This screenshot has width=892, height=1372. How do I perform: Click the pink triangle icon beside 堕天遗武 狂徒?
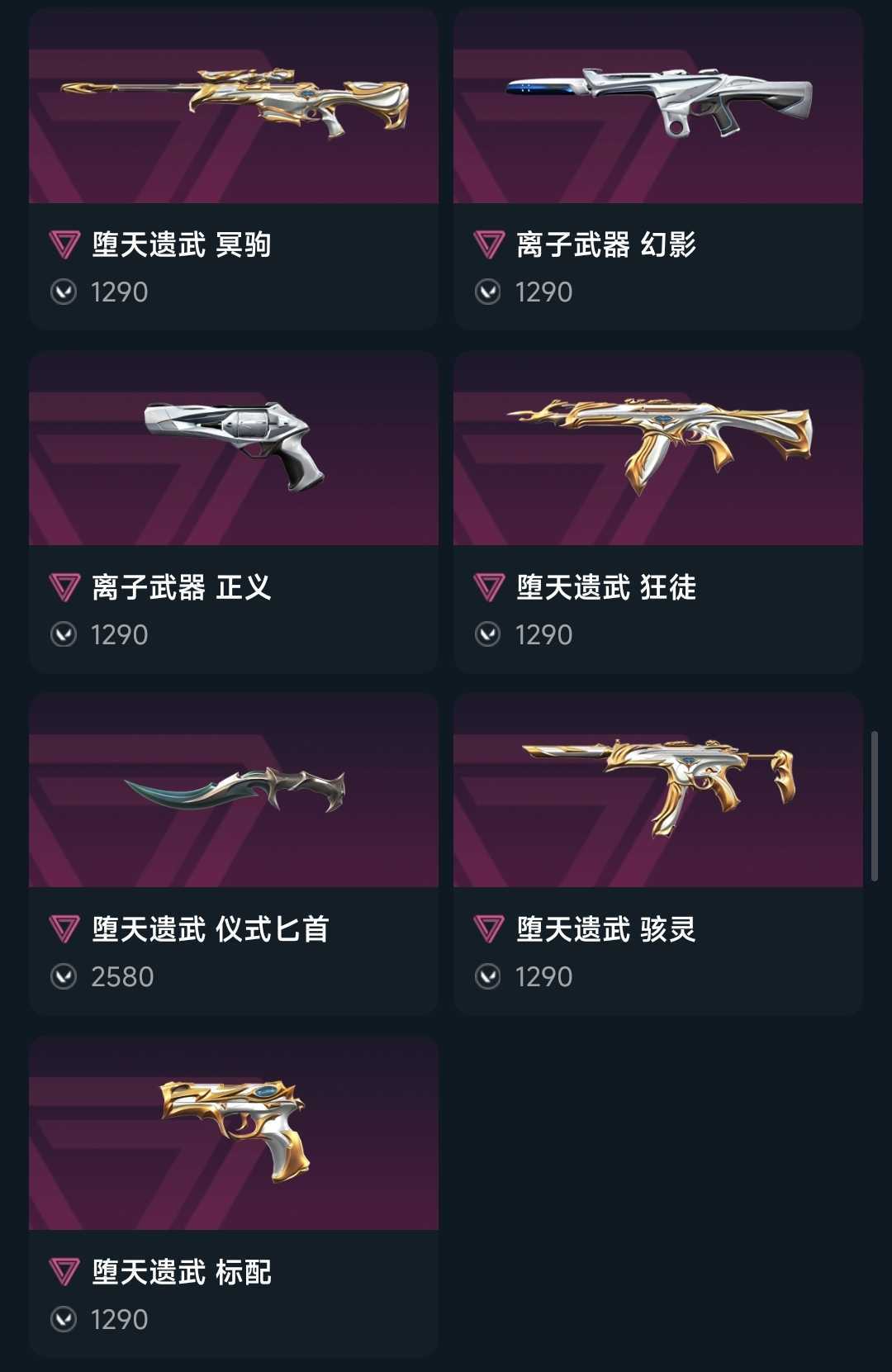tap(488, 587)
